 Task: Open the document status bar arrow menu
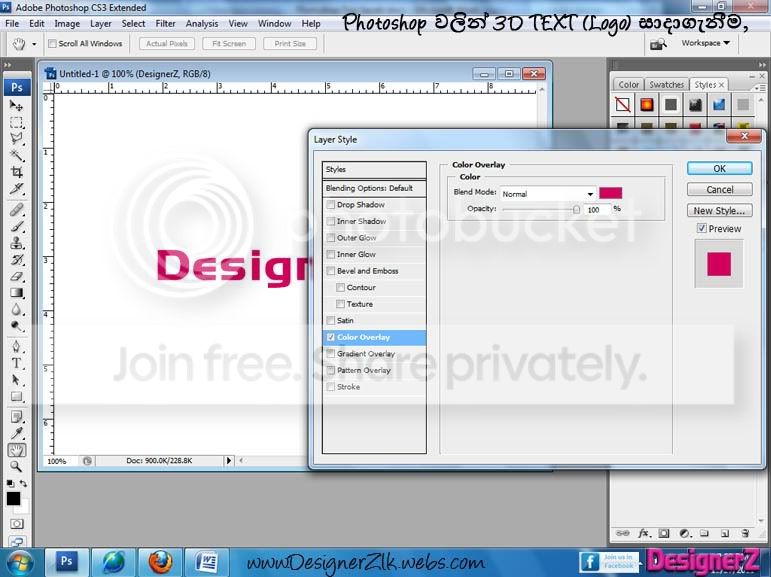229,461
